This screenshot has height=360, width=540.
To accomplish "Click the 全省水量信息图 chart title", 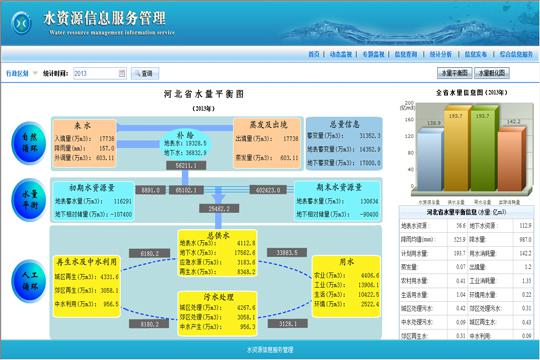I will coord(471,92).
